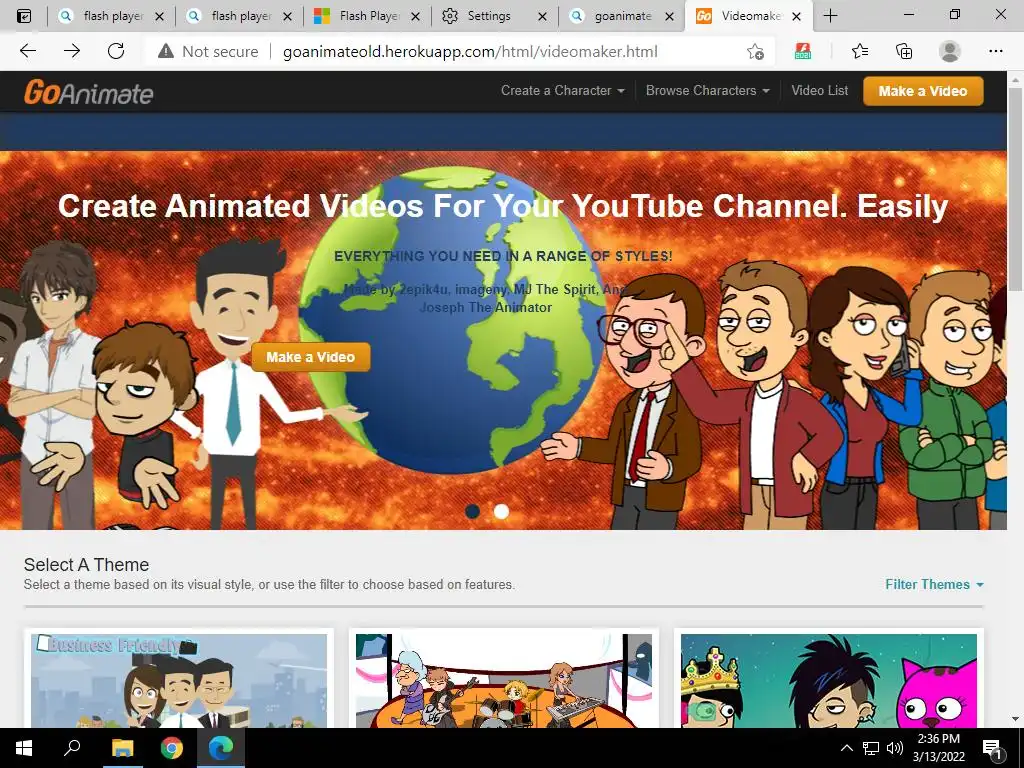Go back to the previous page

[28, 51]
